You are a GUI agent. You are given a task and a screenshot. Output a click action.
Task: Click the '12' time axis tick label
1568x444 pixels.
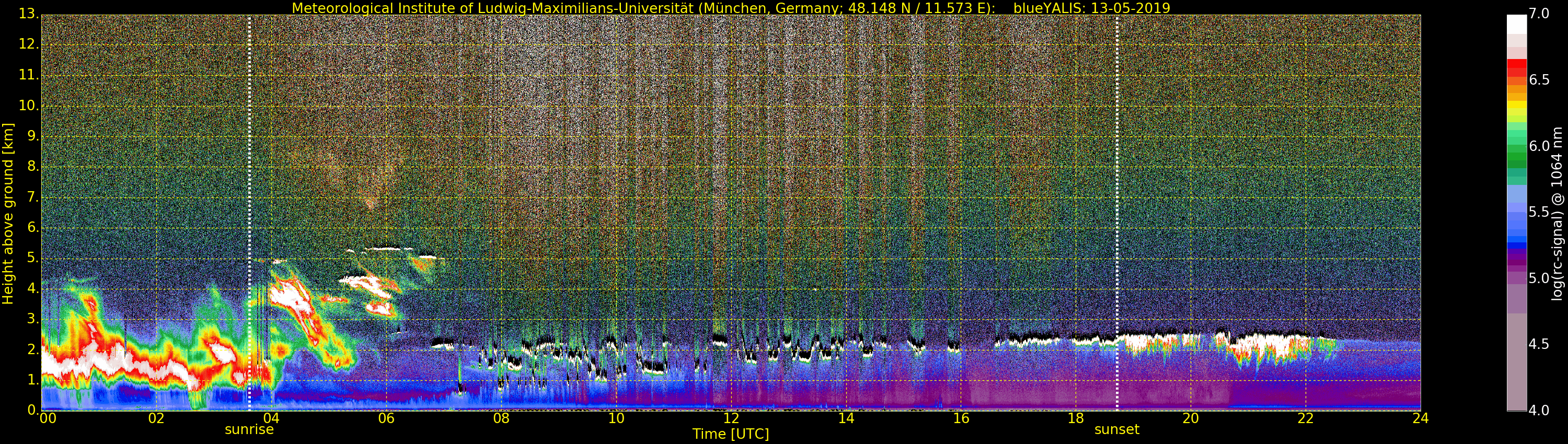(731, 418)
